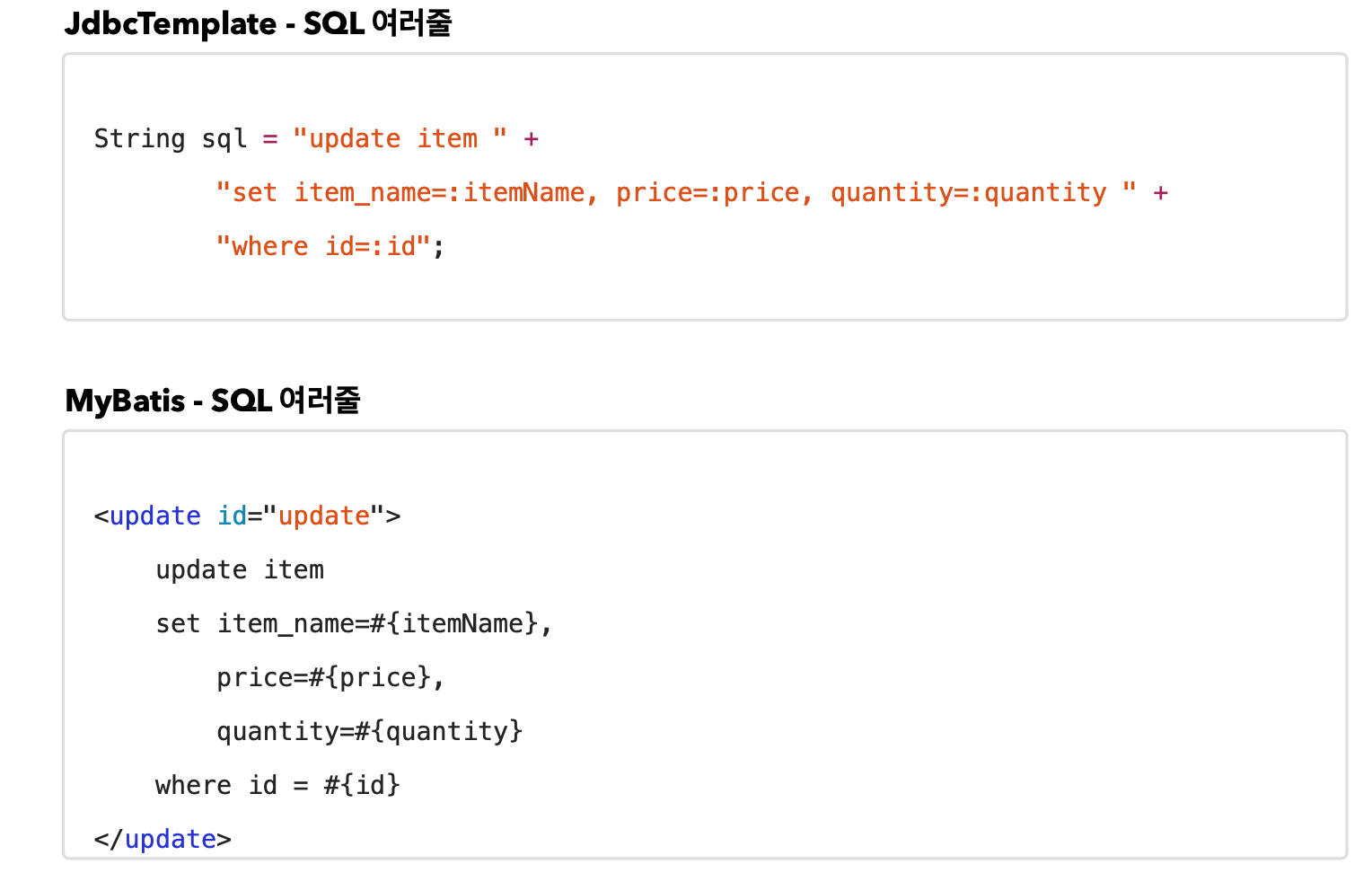The image size is (1372, 873).
Task: Click the line "price=#{price},"
Action: click(330, 678)
